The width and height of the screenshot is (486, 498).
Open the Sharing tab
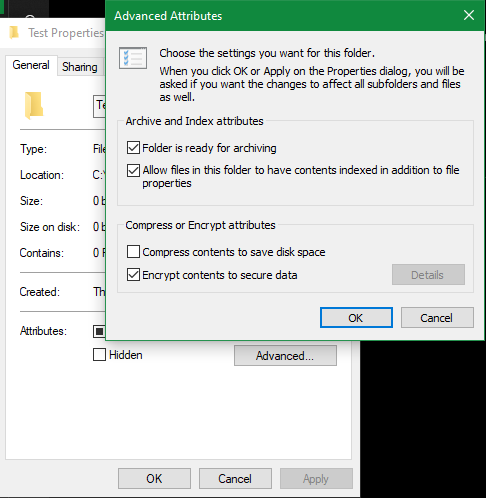pyautogui.click(x=80, y=67)
